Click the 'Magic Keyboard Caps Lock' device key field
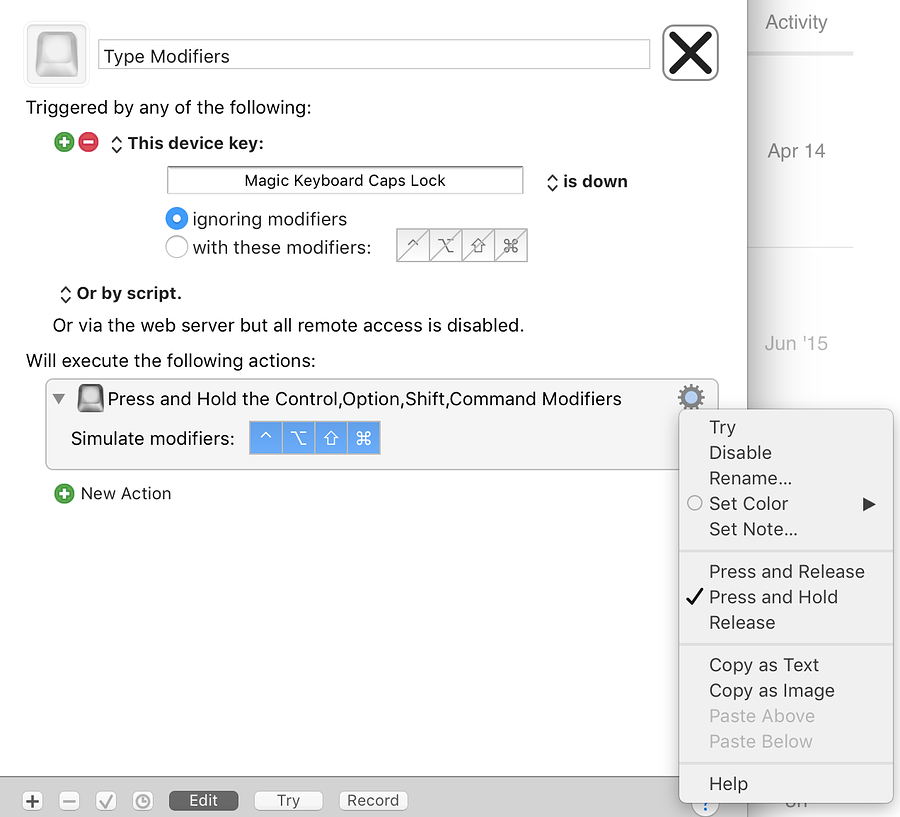 [x=345, y=180]
